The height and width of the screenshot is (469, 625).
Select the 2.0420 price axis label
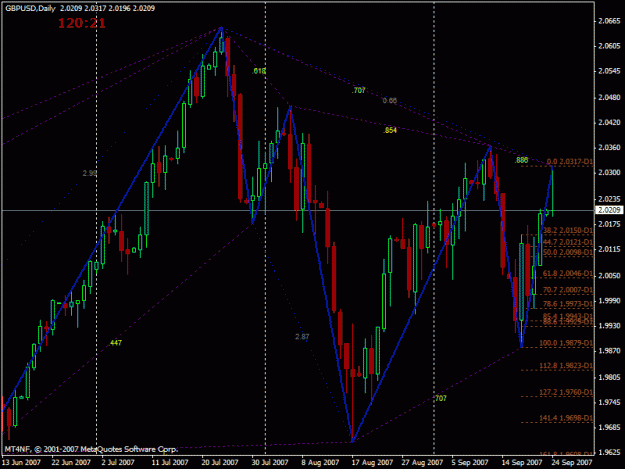click(609, 122)
